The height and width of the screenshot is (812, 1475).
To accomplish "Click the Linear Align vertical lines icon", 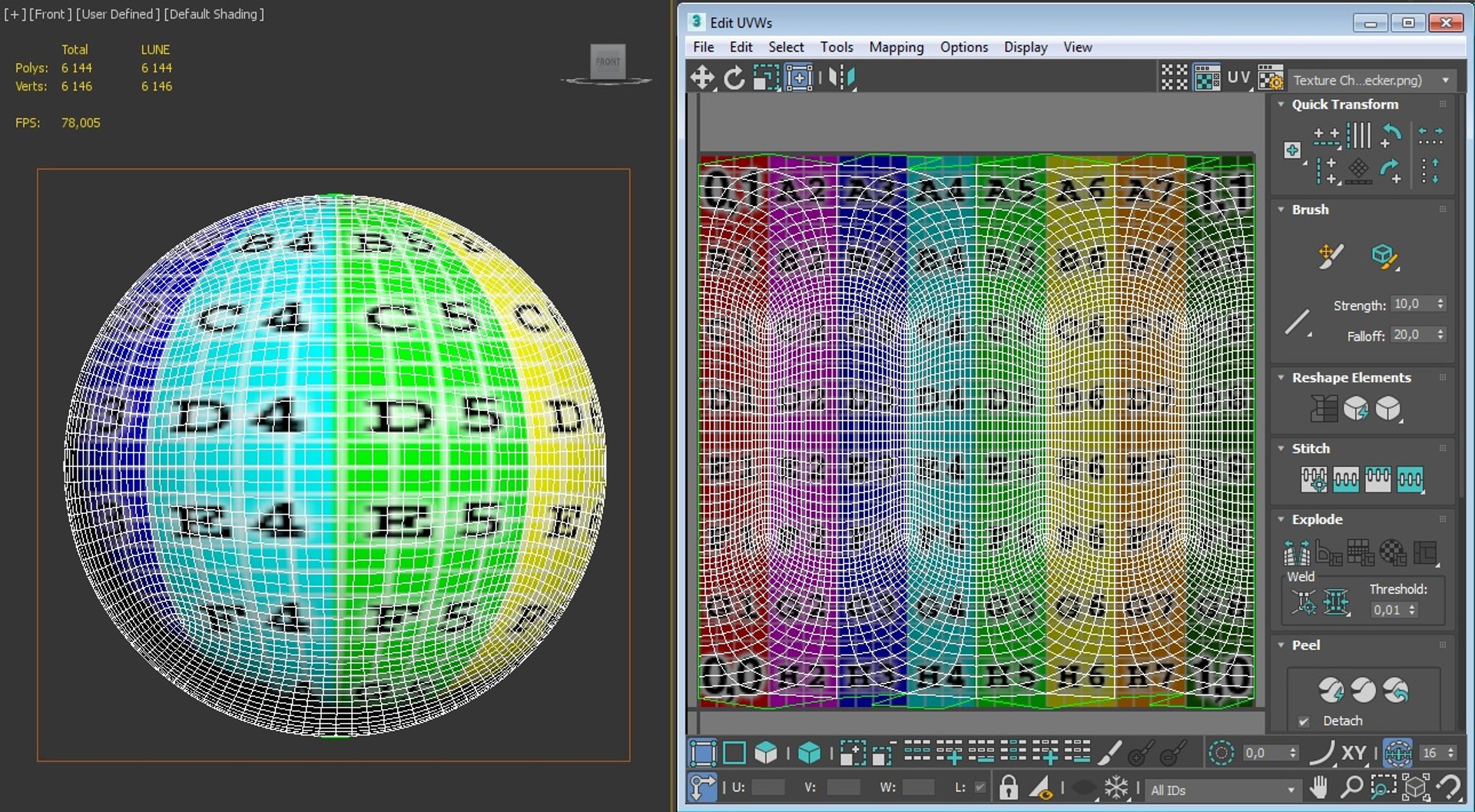I will [1358, 136].
